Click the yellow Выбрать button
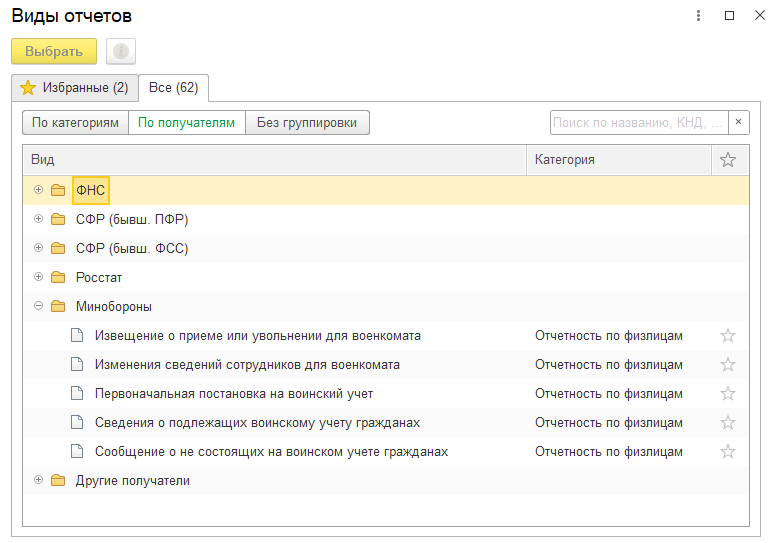This screenshot has height=543, width=772. point(54,51)
